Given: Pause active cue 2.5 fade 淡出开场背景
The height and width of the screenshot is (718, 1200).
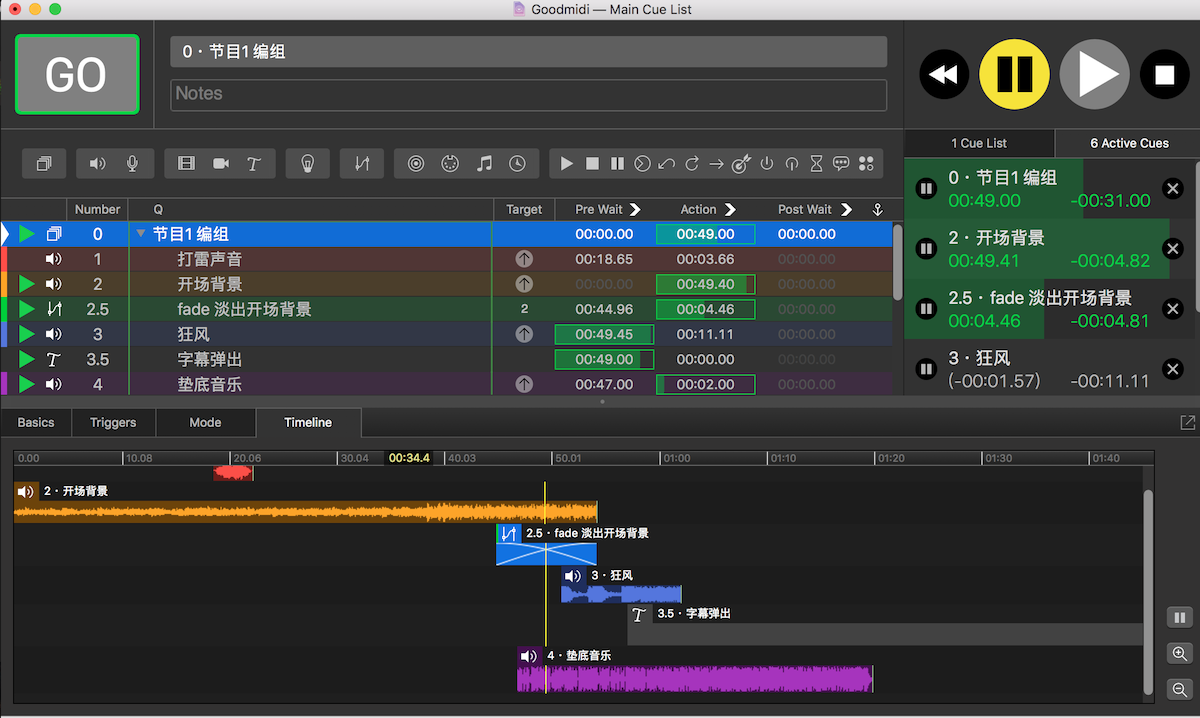Looking at the screenshot, I should coord(926,309).
